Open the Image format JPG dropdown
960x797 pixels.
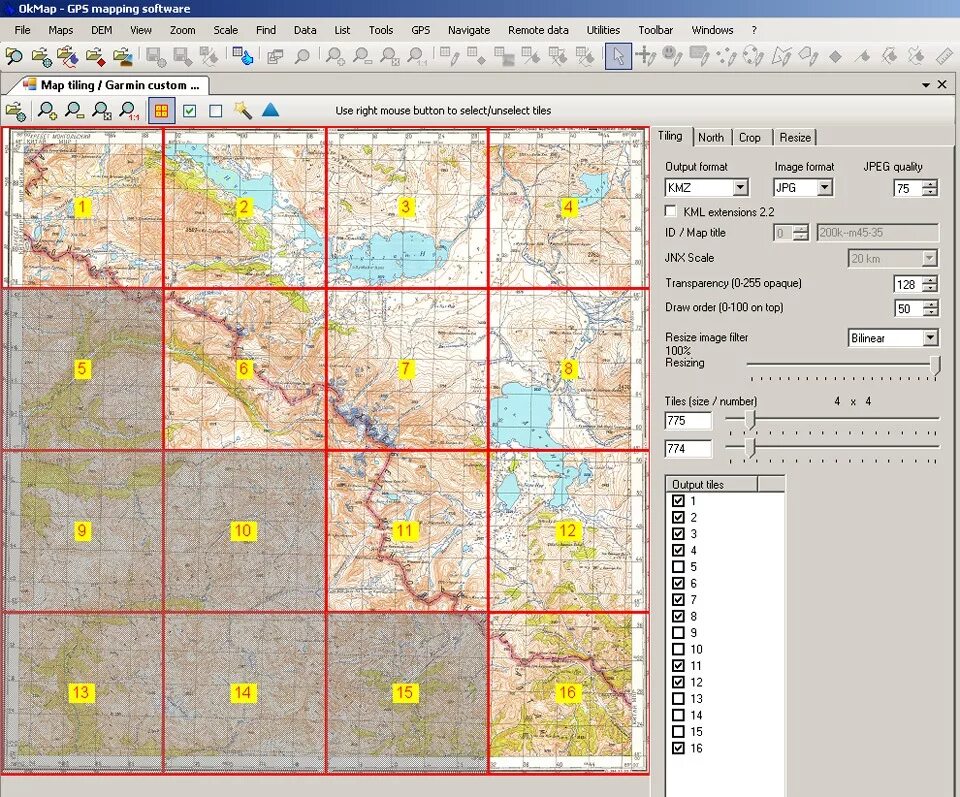coord(825,187)
